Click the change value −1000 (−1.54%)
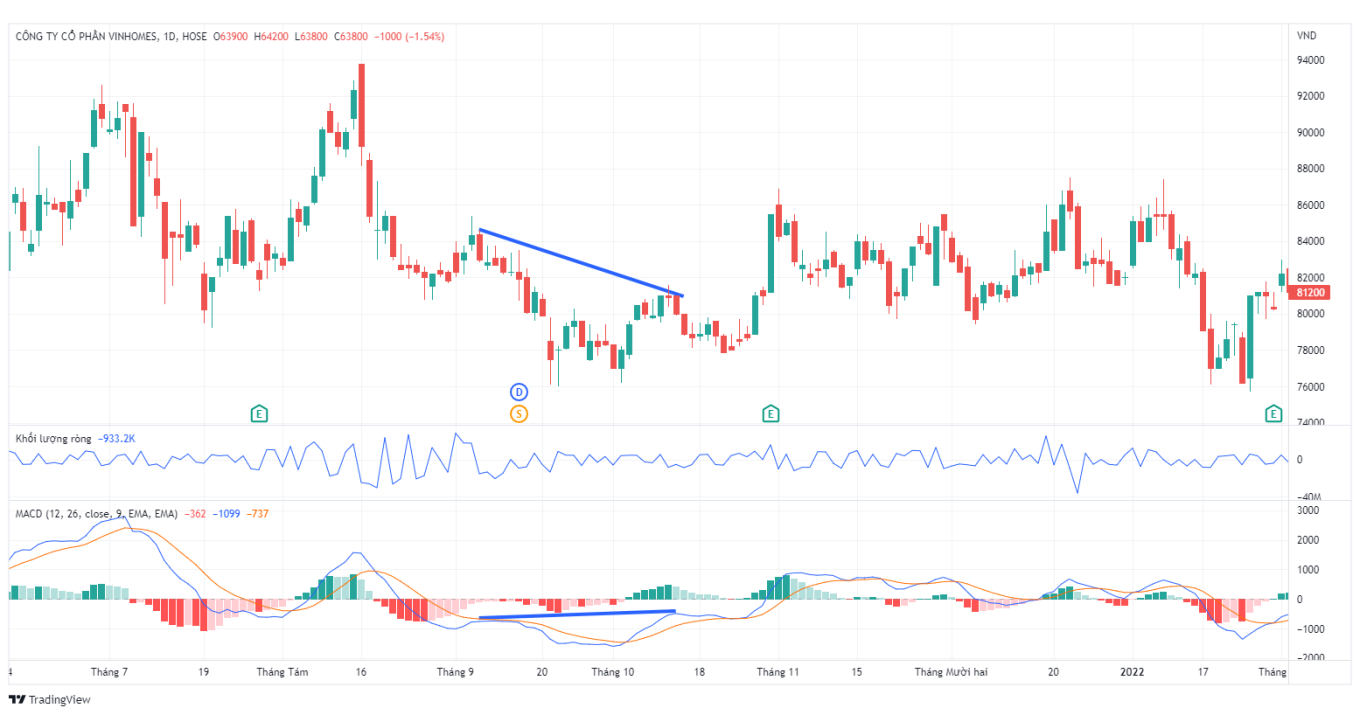Screen dimensions: 1360x715 [409, 36]
